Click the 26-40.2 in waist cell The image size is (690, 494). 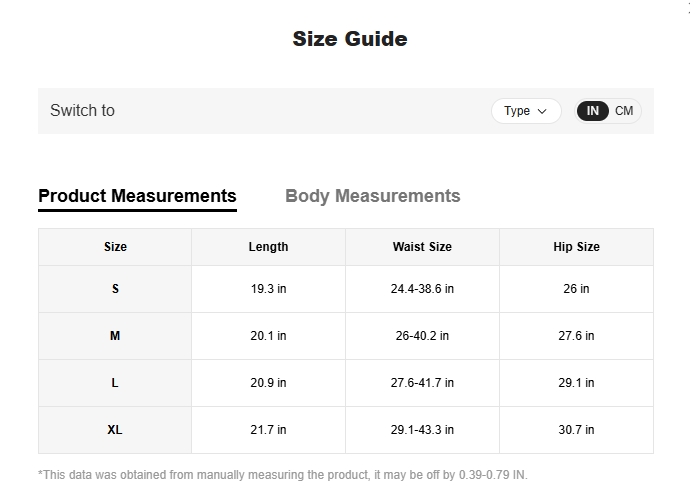click(422, 336)
